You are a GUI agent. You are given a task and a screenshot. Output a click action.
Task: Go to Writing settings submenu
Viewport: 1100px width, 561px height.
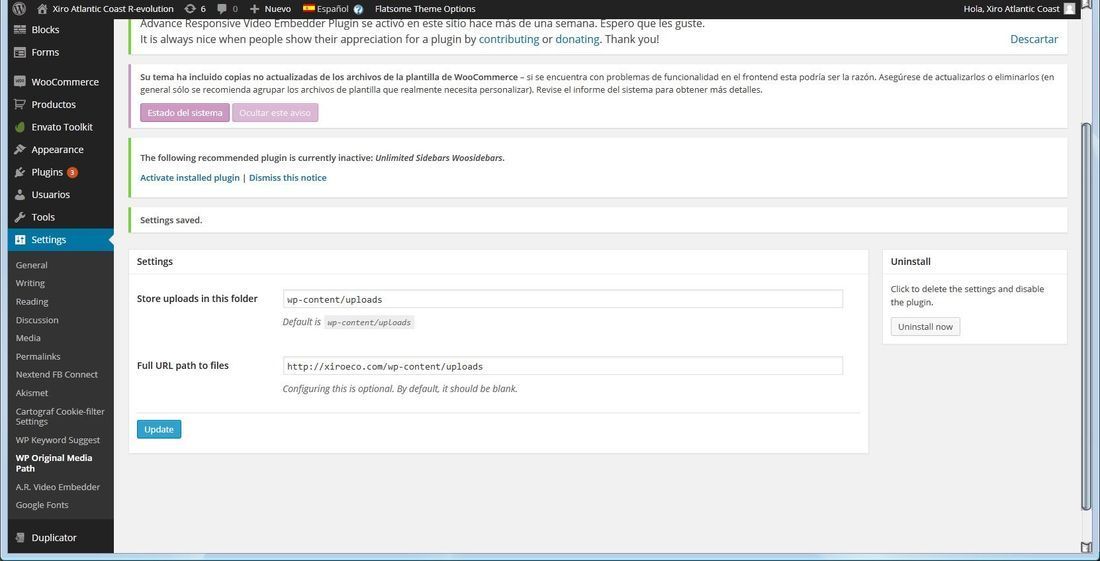pos(30,283)
